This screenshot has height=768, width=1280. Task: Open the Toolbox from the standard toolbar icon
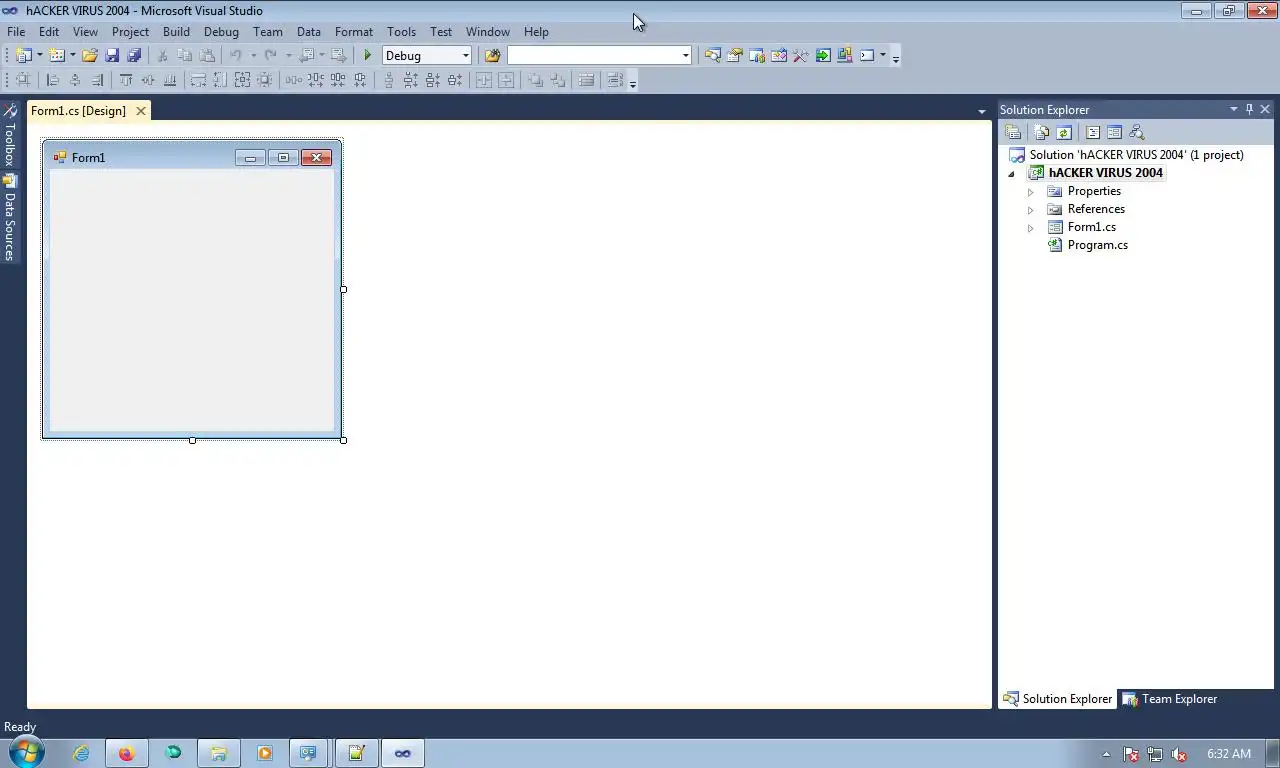[x=800, y=56]
